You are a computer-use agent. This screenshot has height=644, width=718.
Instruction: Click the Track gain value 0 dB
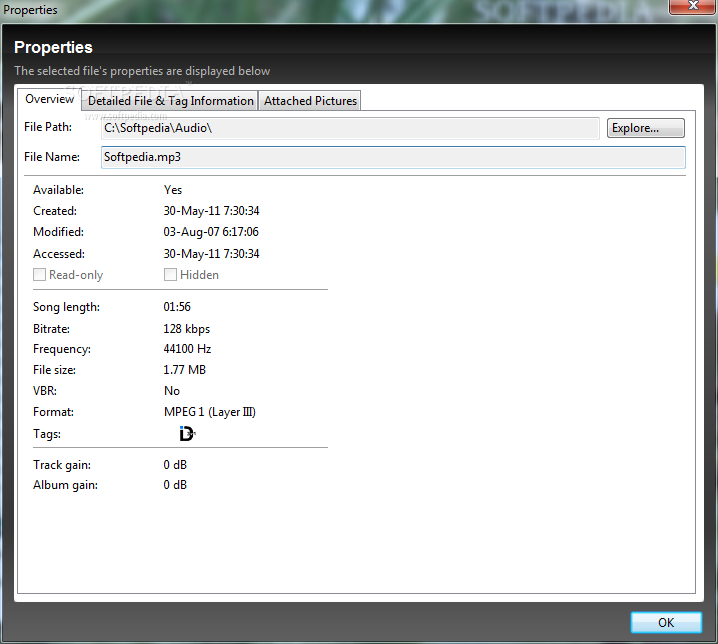(175, 465)
